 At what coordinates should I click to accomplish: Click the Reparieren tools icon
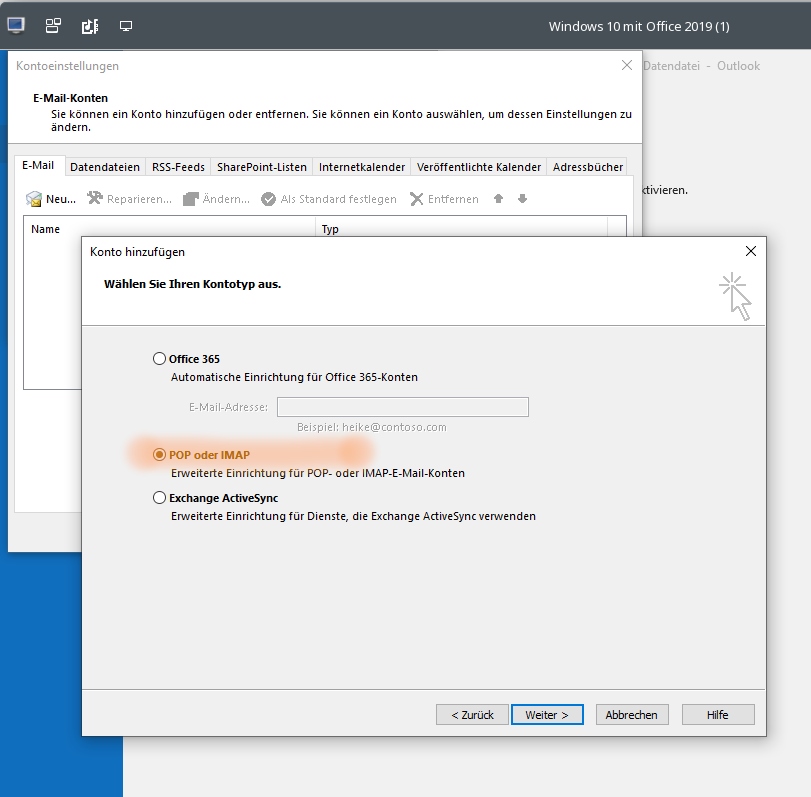(x=95, y=198)
